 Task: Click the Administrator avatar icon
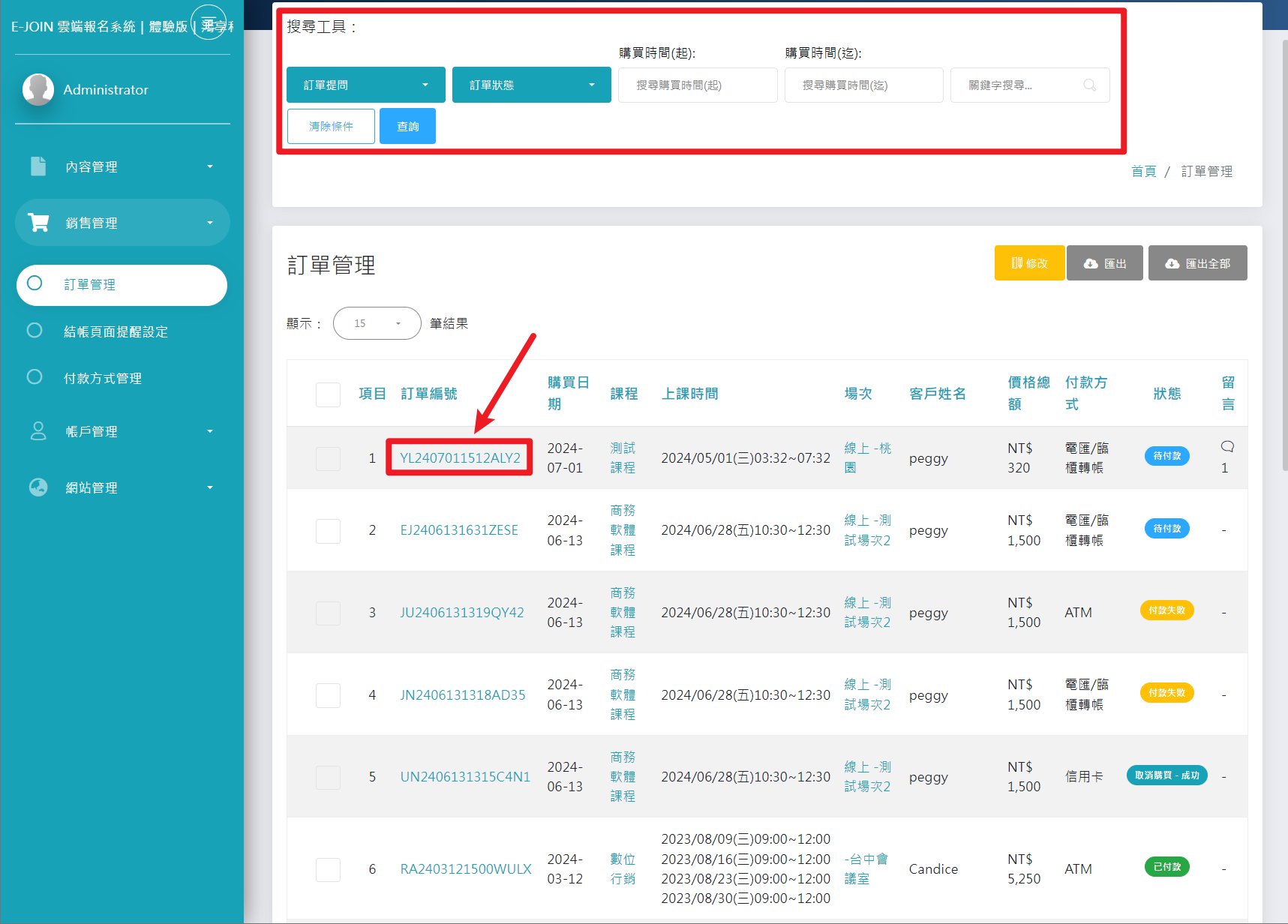pos(38,89)
